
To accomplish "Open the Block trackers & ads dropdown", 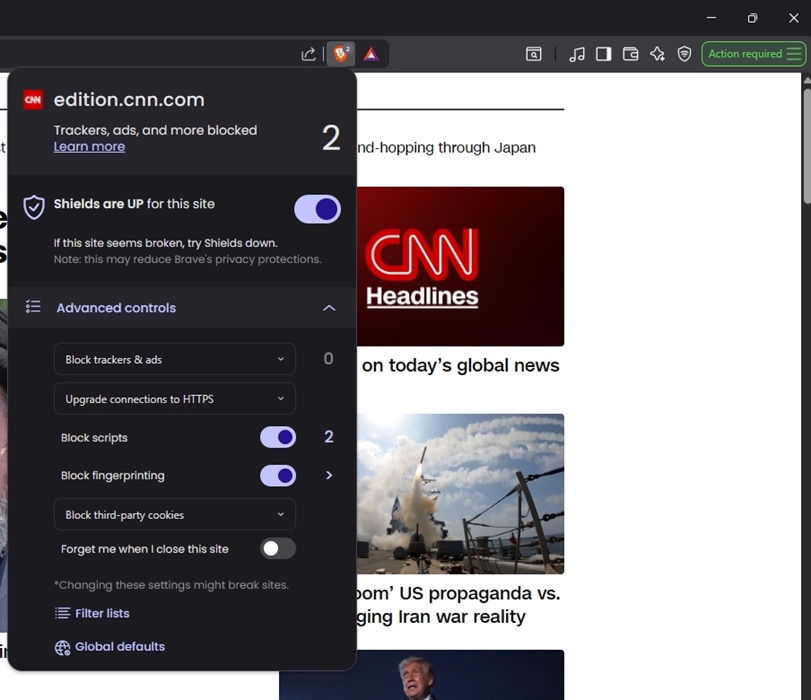I will [x=174, y=360].
